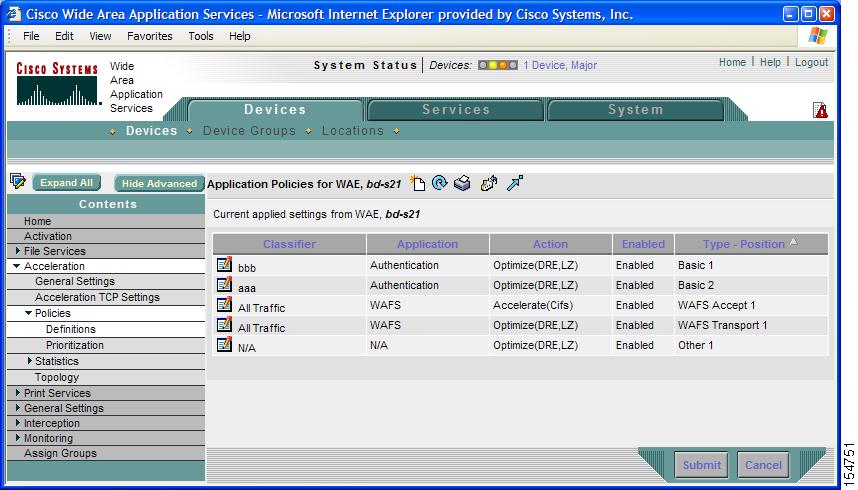Click the checklist icon beside Expand All
Screen dimensions: 858x490
(18, 181)
